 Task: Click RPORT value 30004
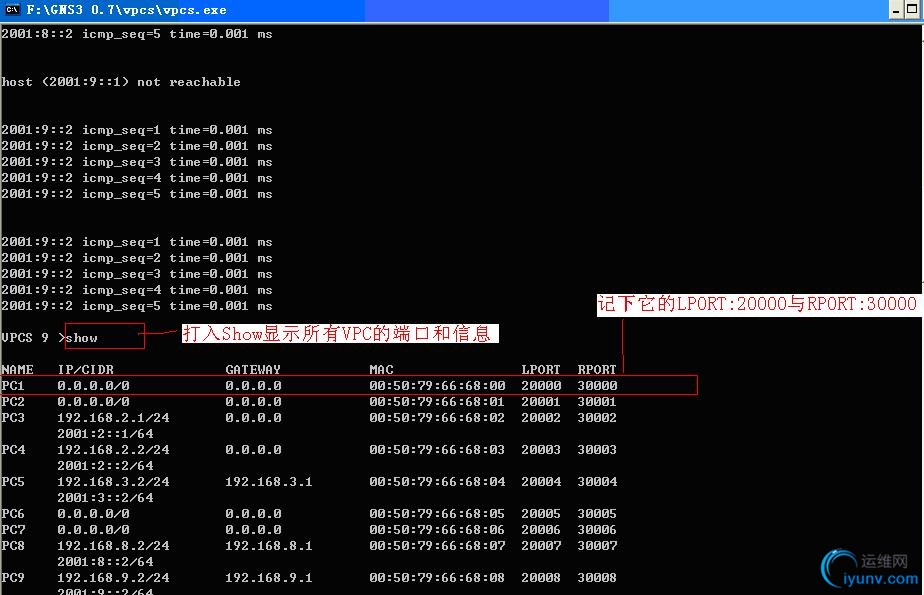[597, 481]
